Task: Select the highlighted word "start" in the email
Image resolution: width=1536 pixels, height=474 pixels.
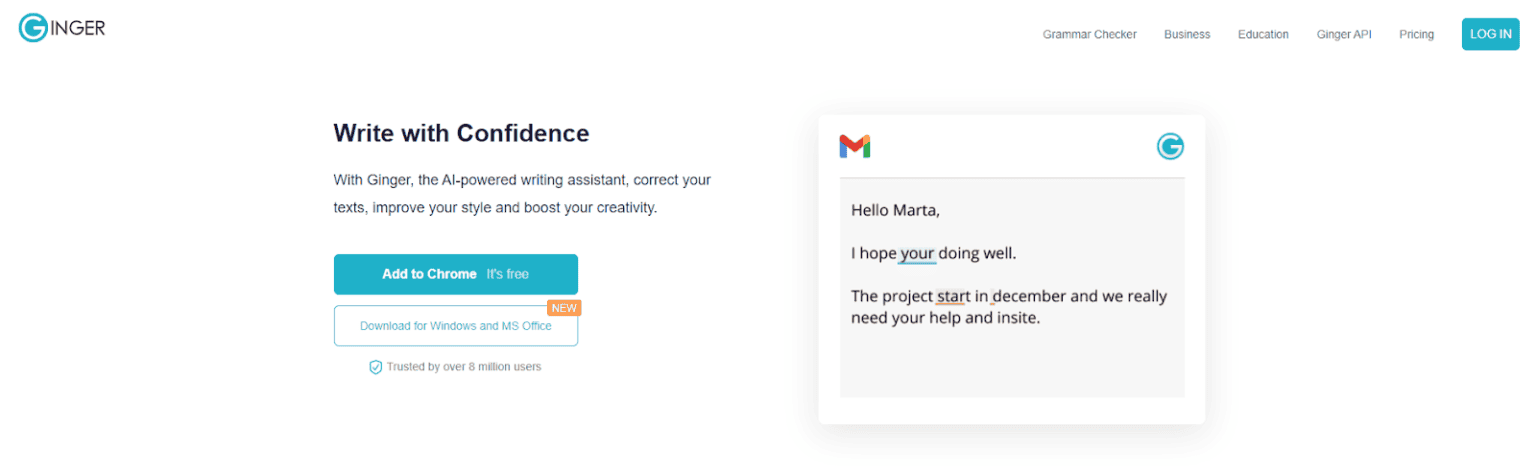Action: coord(953,297)
